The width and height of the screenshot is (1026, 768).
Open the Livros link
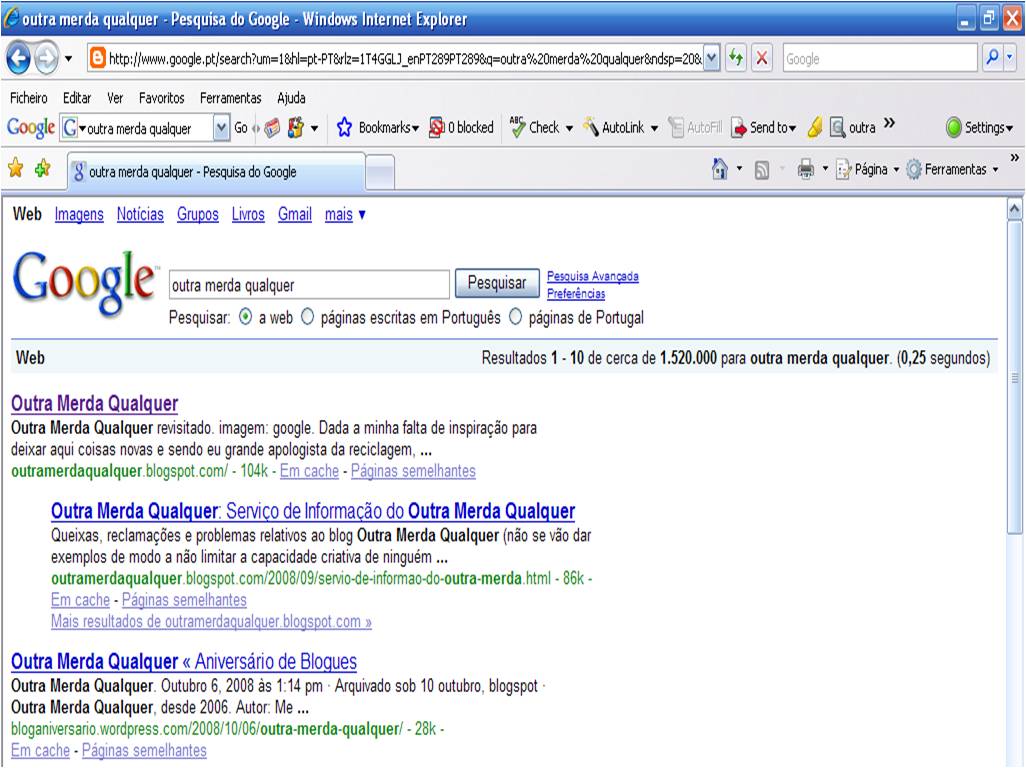pyautogui.click(x=248, y=215)
